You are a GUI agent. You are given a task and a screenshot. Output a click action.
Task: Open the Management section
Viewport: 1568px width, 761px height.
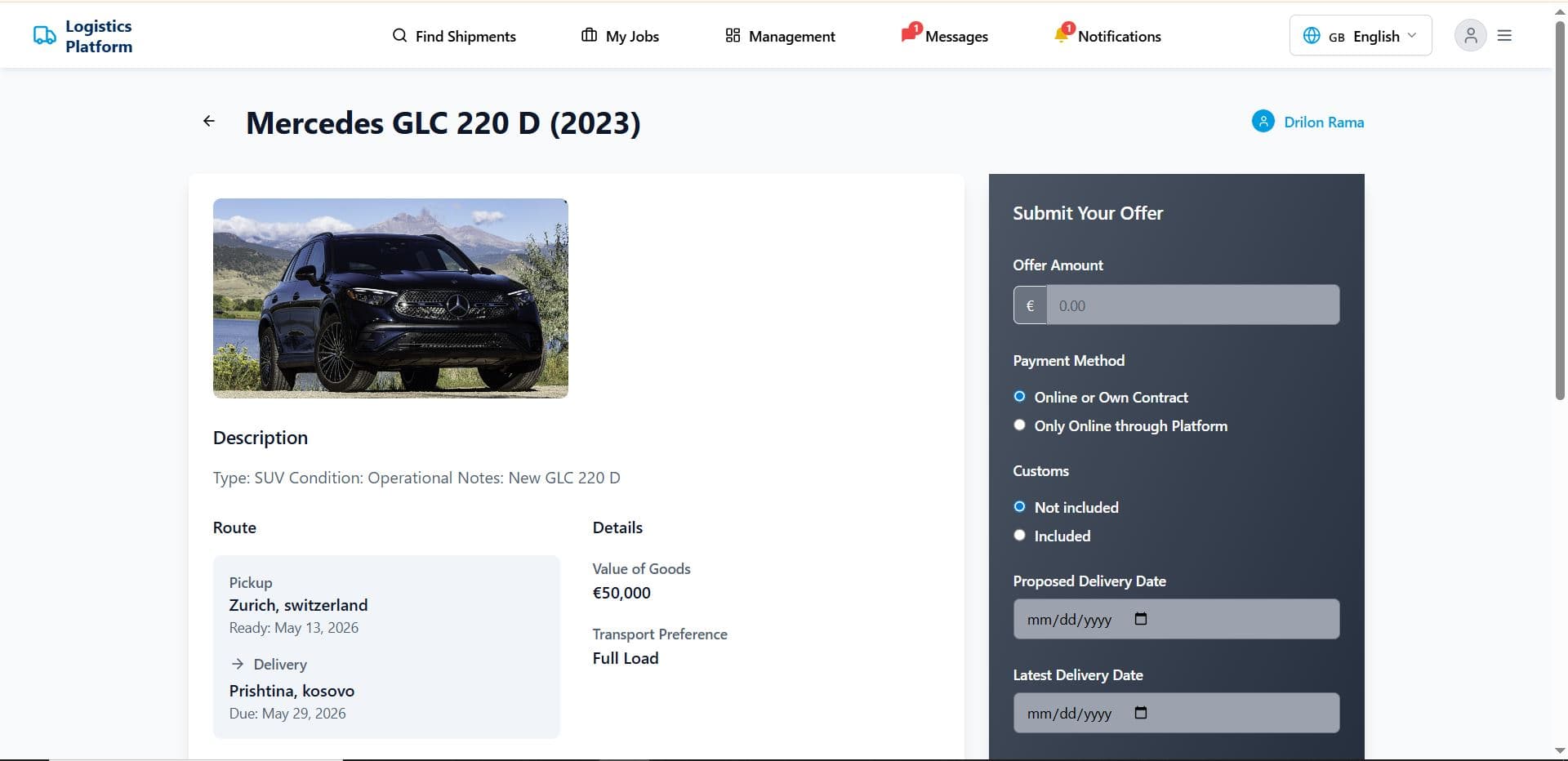click(780, 36)
